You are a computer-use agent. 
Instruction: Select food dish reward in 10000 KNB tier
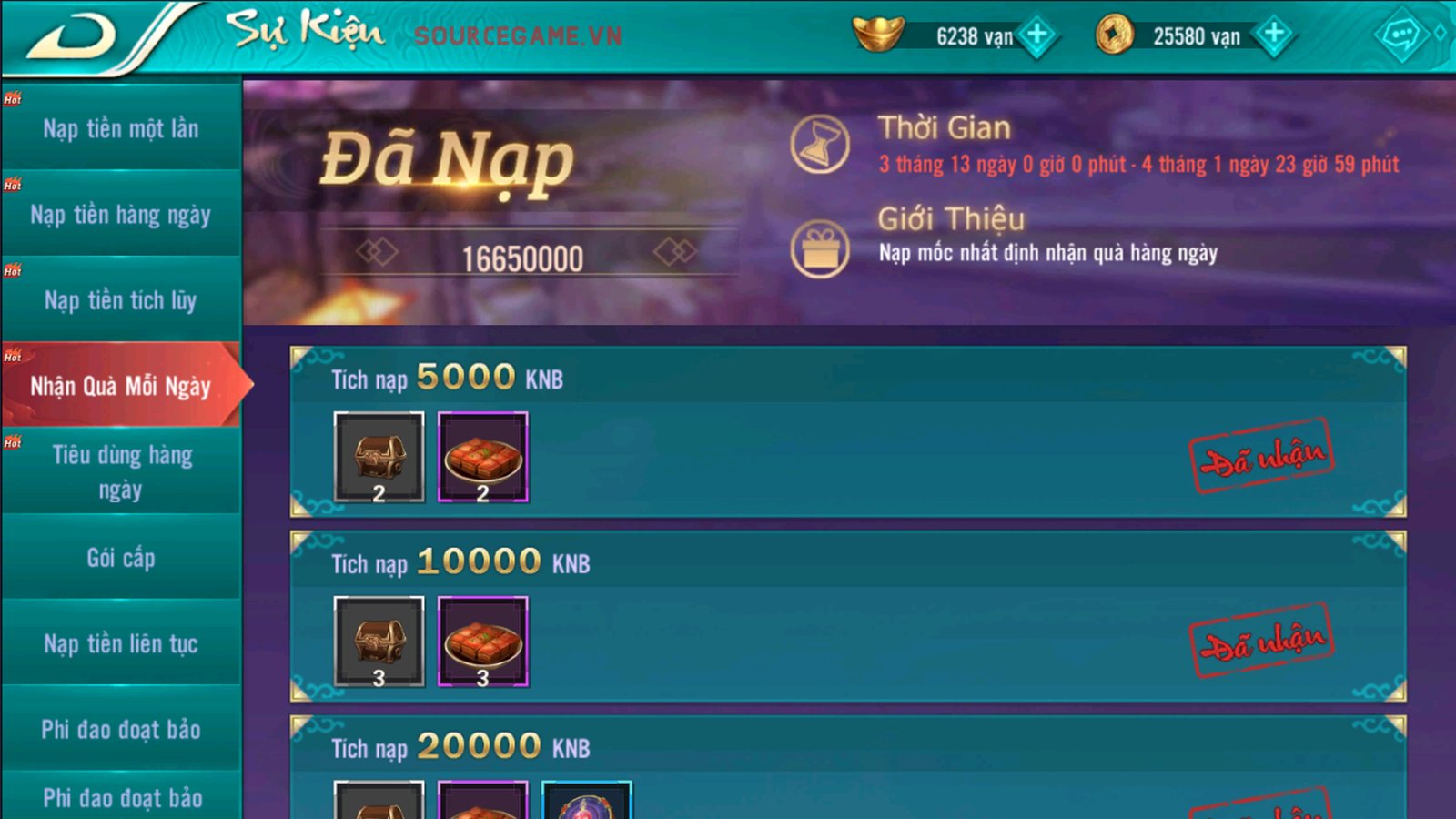pyautogui.click(x=483, y=642)
